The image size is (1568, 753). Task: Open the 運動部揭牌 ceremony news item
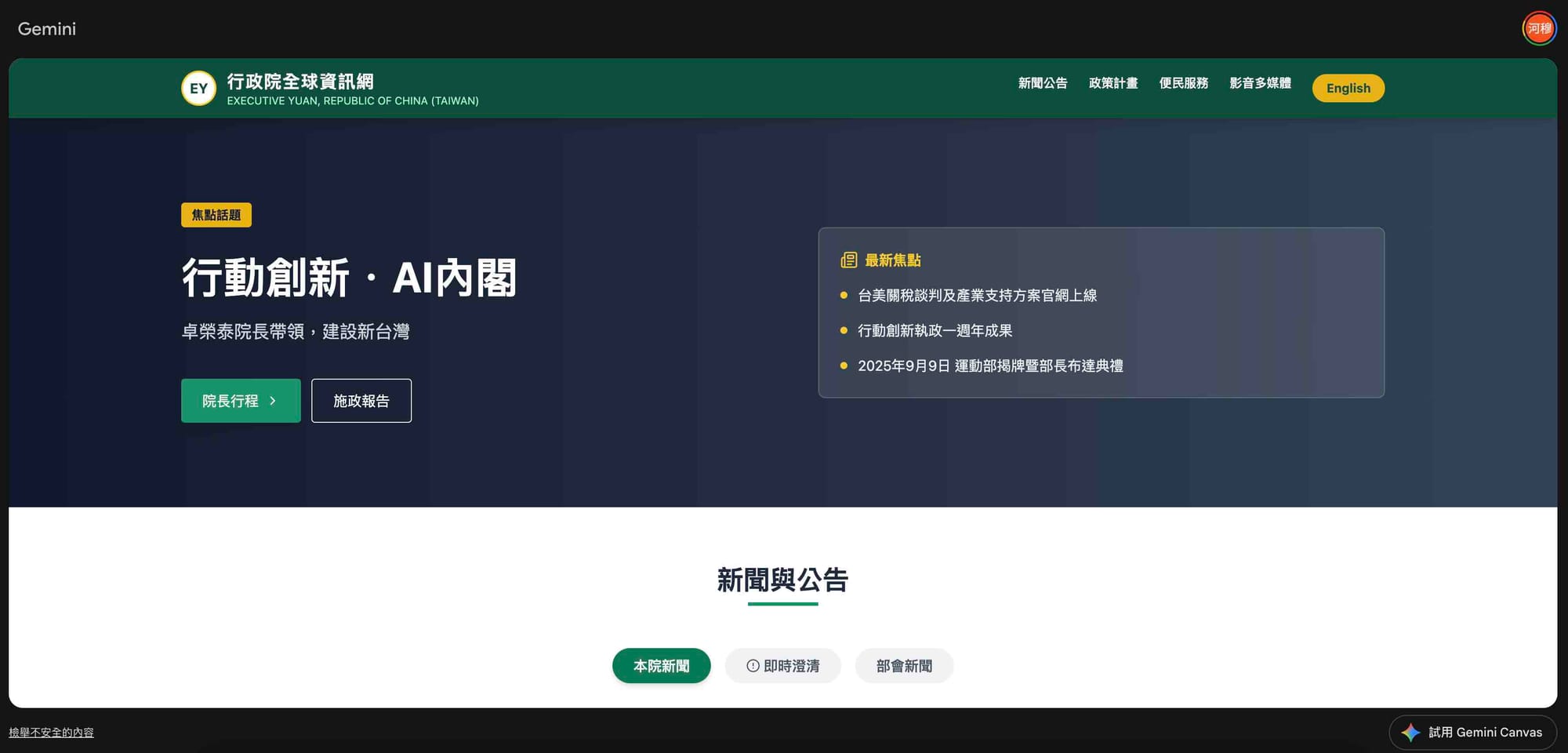point(989,366)
